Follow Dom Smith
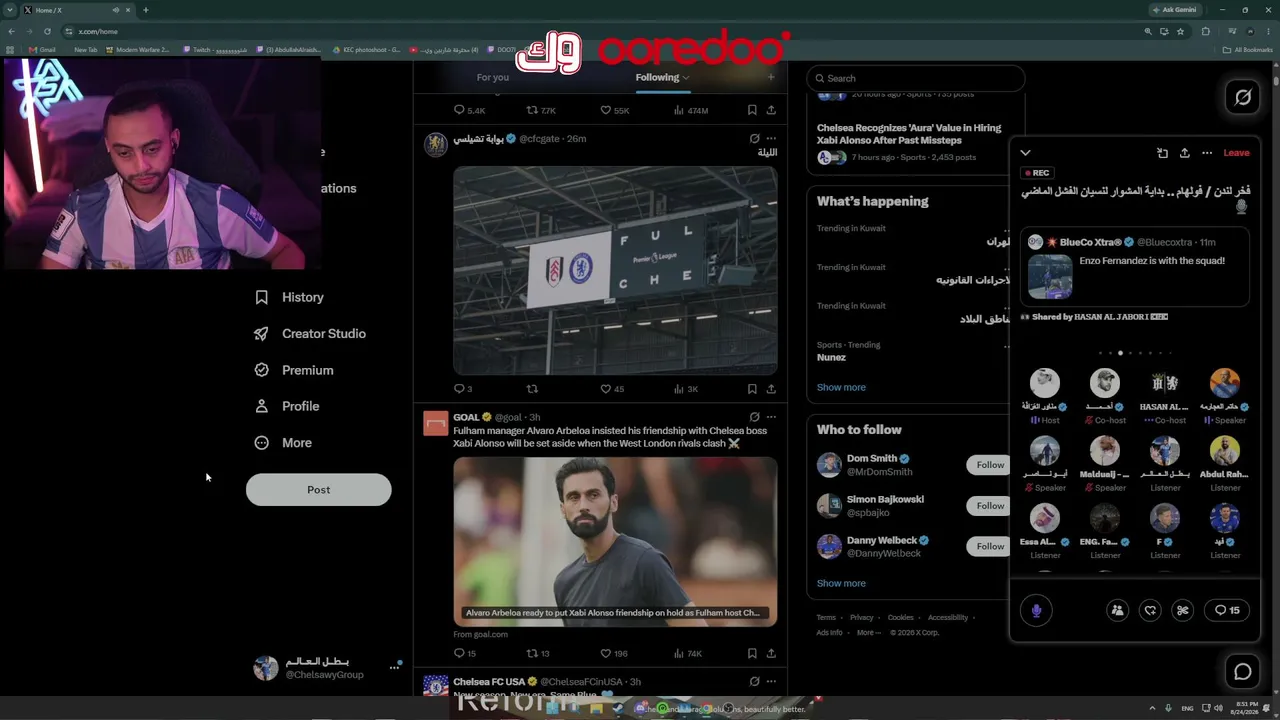 point(990,465)
